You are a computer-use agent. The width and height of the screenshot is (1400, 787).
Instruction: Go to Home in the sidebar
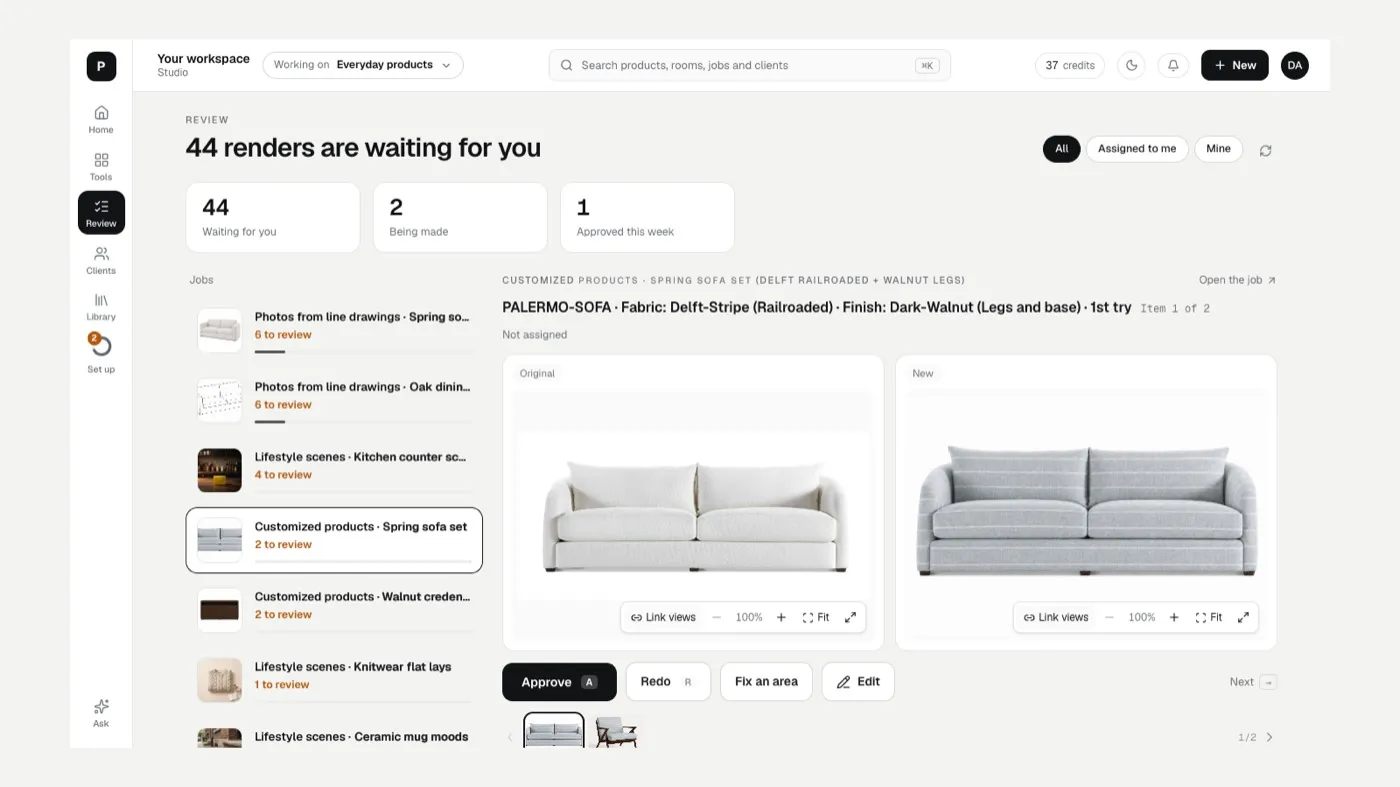point(101,119)
